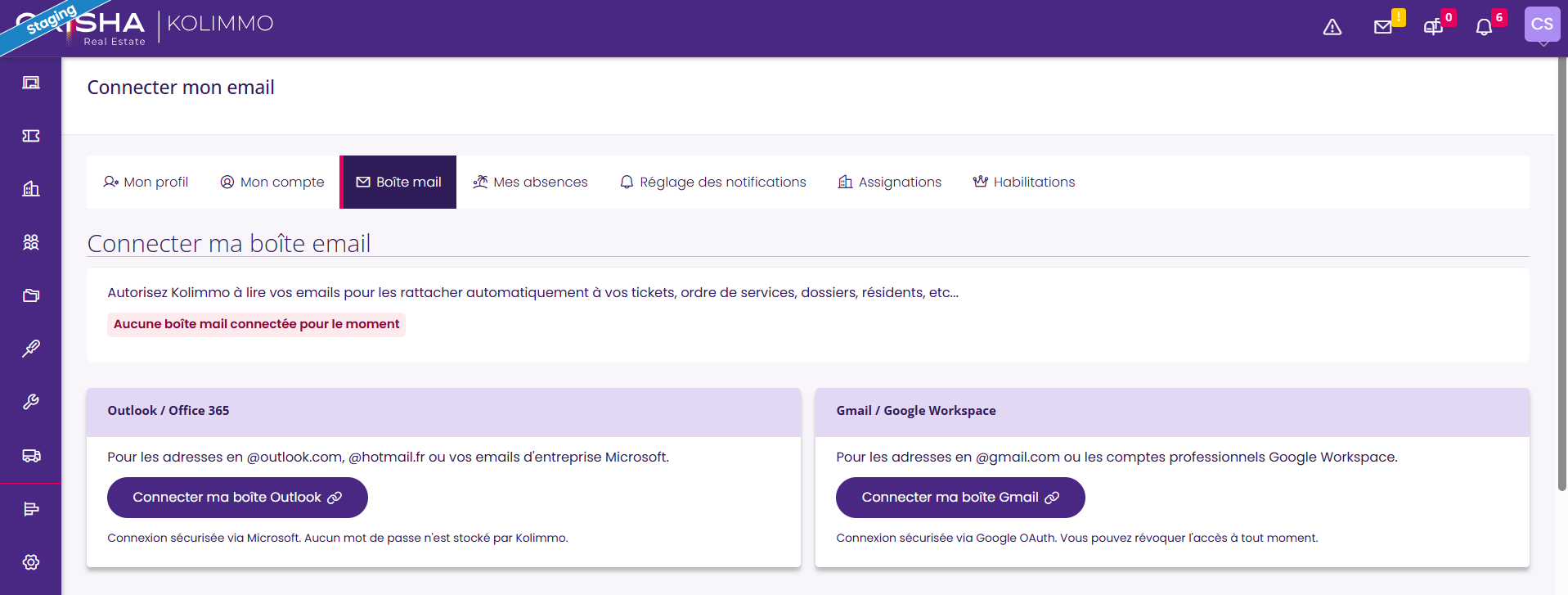Open the laptop dashboard icon in sidebar

coord(31,83)
